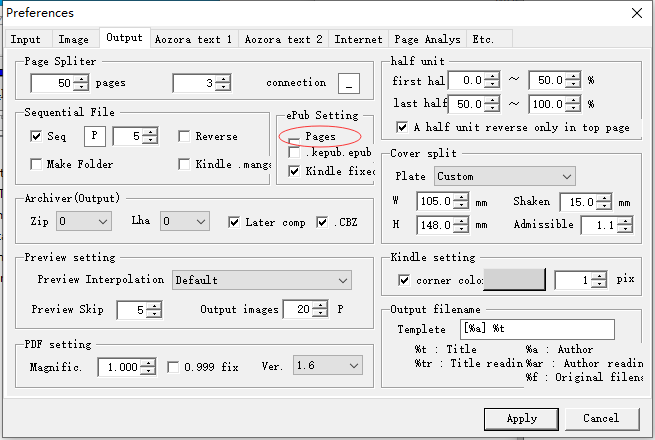
Task: Close the Preferences dialog
Action: tap(637, 13)
